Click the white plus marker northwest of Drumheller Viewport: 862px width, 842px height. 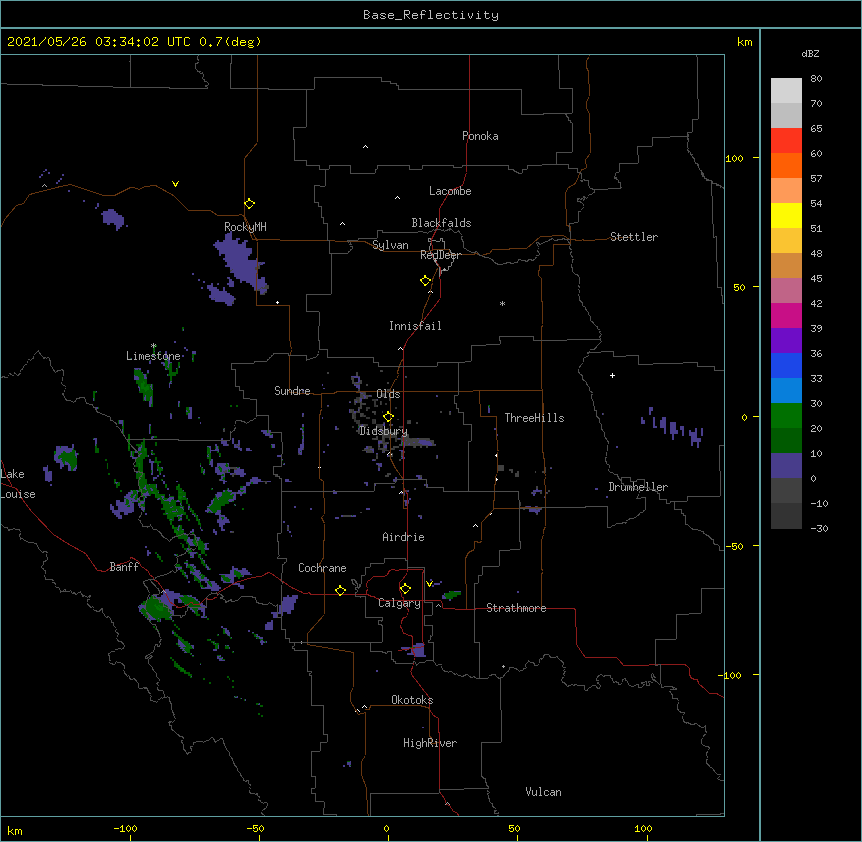pos(612,375)
